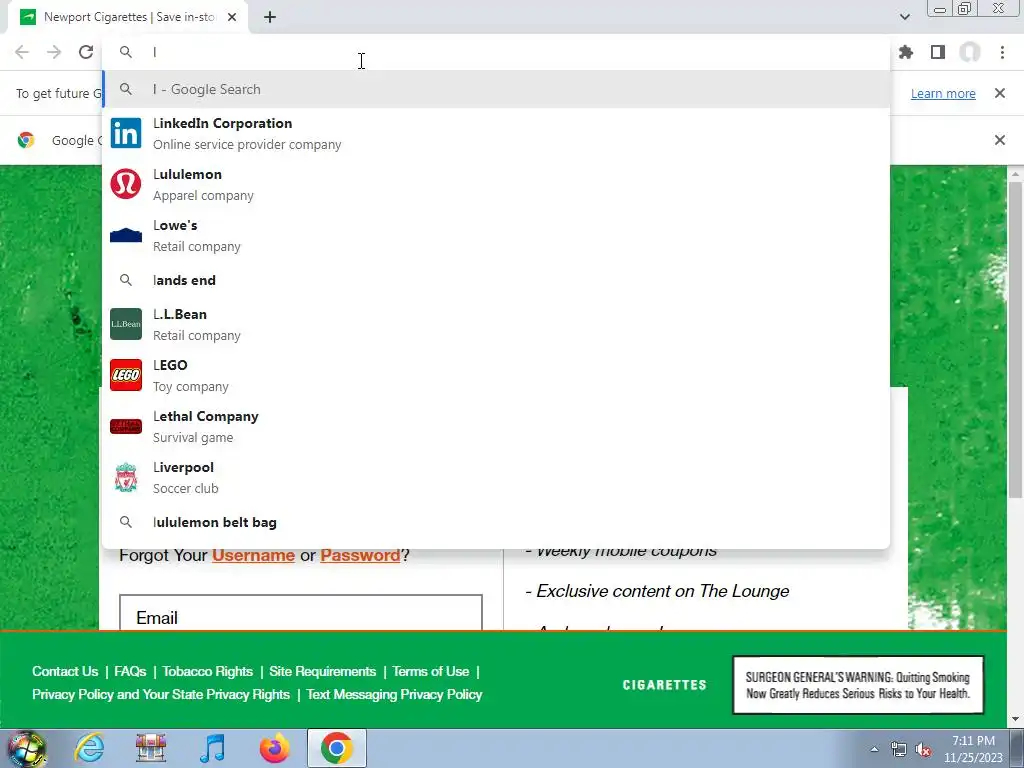Click the scrollbar down arrow
Image resolution: width=1024 pixels, height=768 pixels.
[1015, 720]
